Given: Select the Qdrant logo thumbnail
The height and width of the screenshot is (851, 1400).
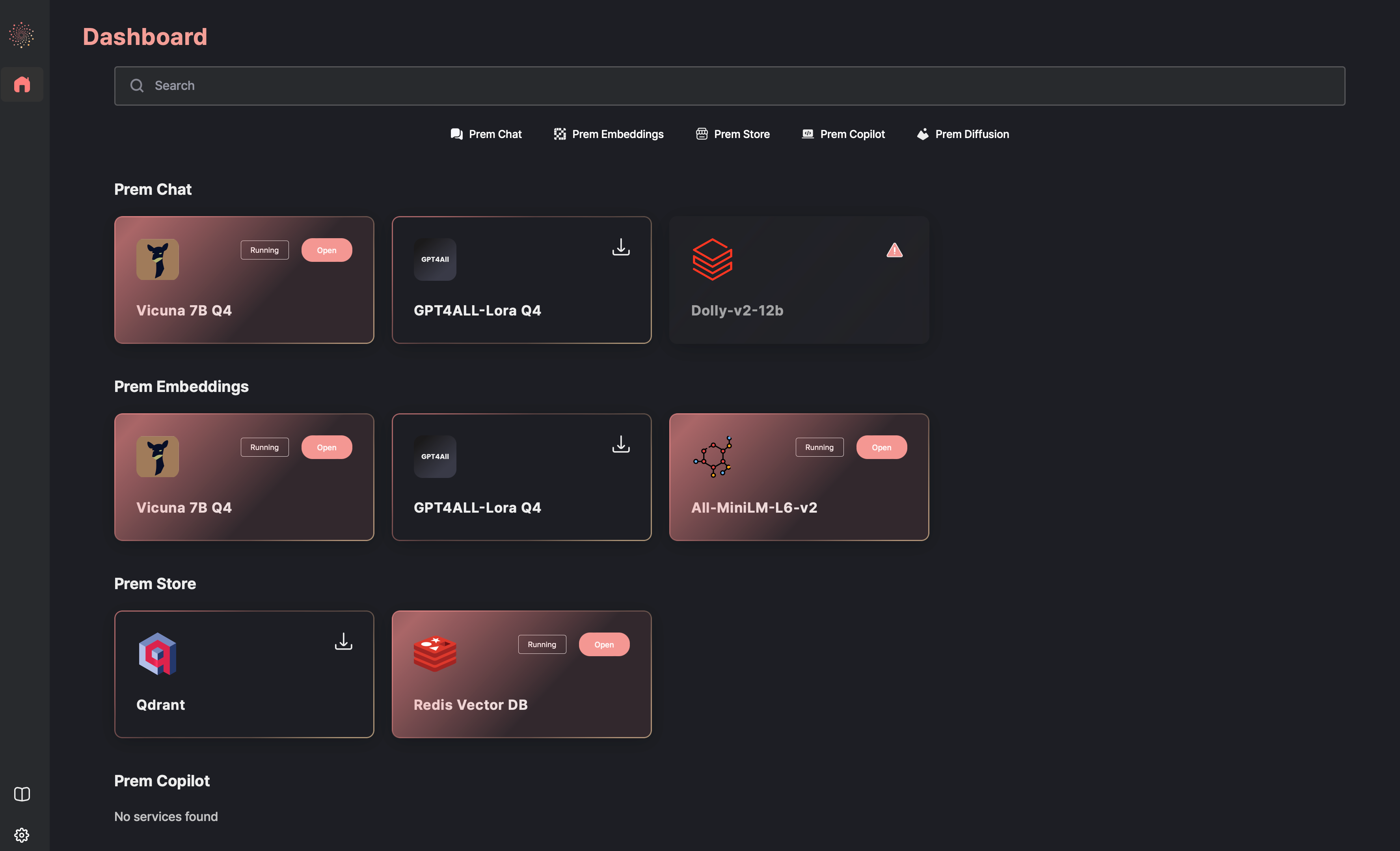Looking at the screenshot, I should pyautogui.click(x=157, y=654).
